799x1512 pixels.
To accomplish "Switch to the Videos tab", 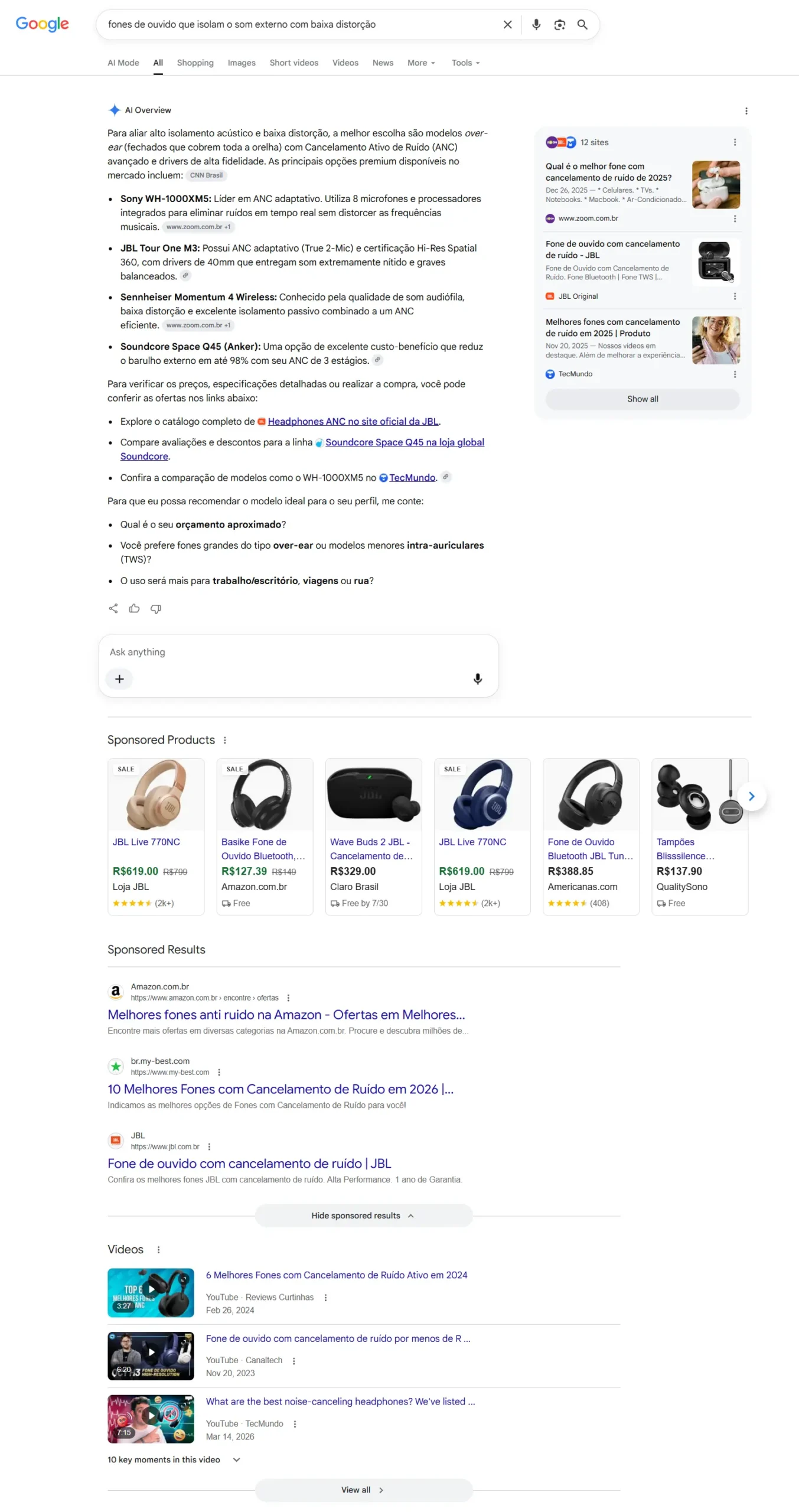I will click(x=345, y=63).
